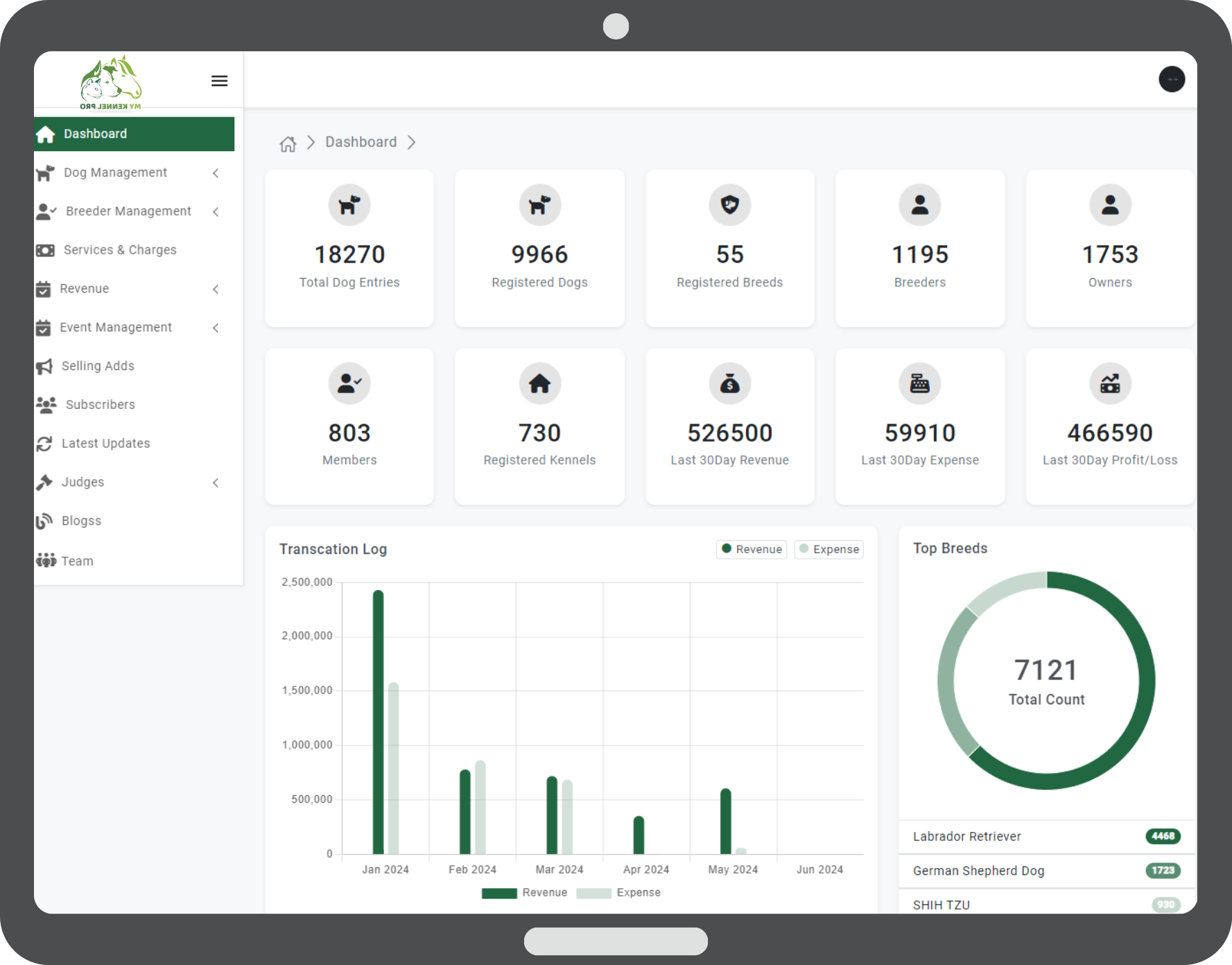Click the Breeder Management sidebar user icon
This screenshot has height=965, width=1232.
coord(46,211)
